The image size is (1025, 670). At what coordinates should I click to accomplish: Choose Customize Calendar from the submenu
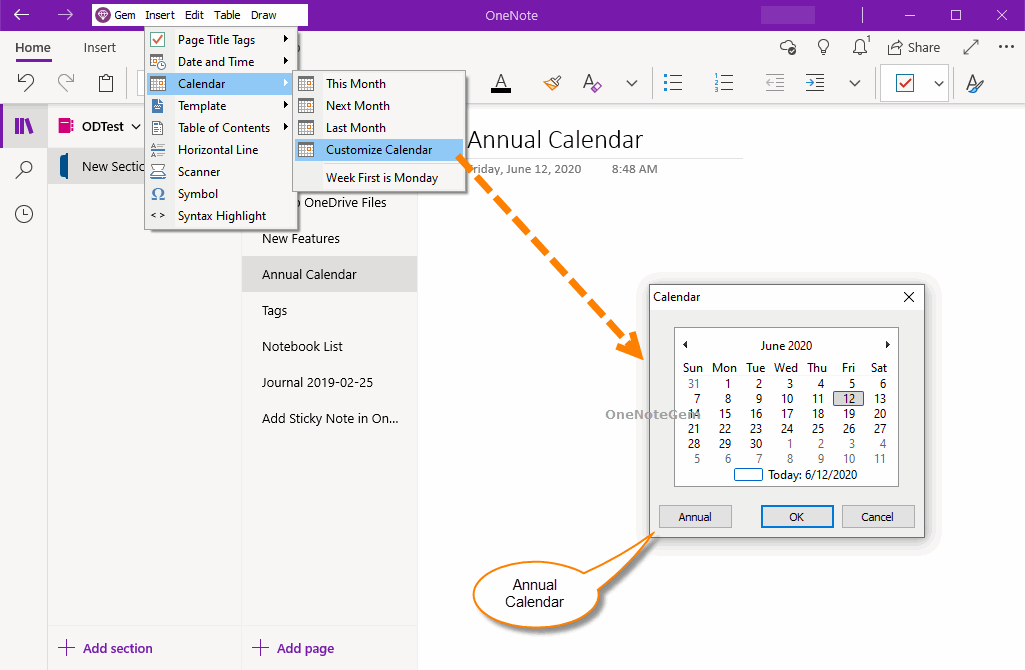[x=378, y=150]
